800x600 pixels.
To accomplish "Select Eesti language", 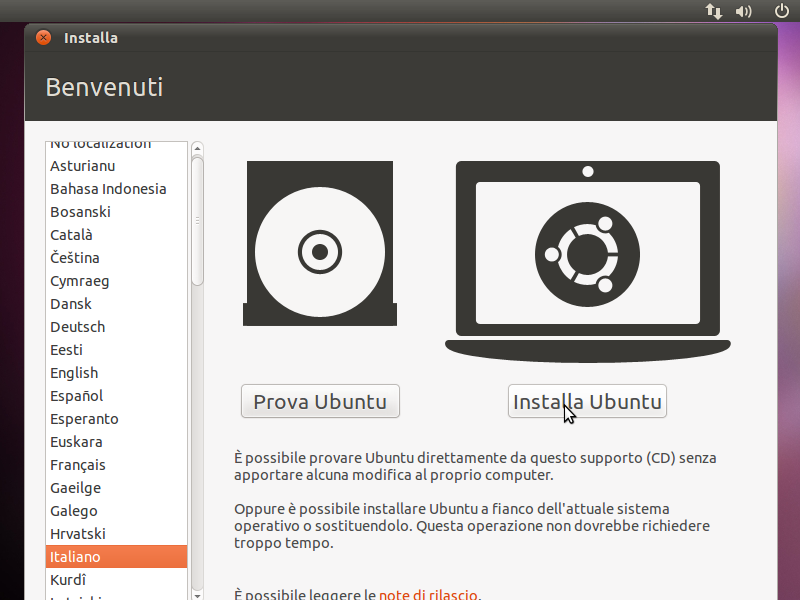I will (x=116, y=349).
